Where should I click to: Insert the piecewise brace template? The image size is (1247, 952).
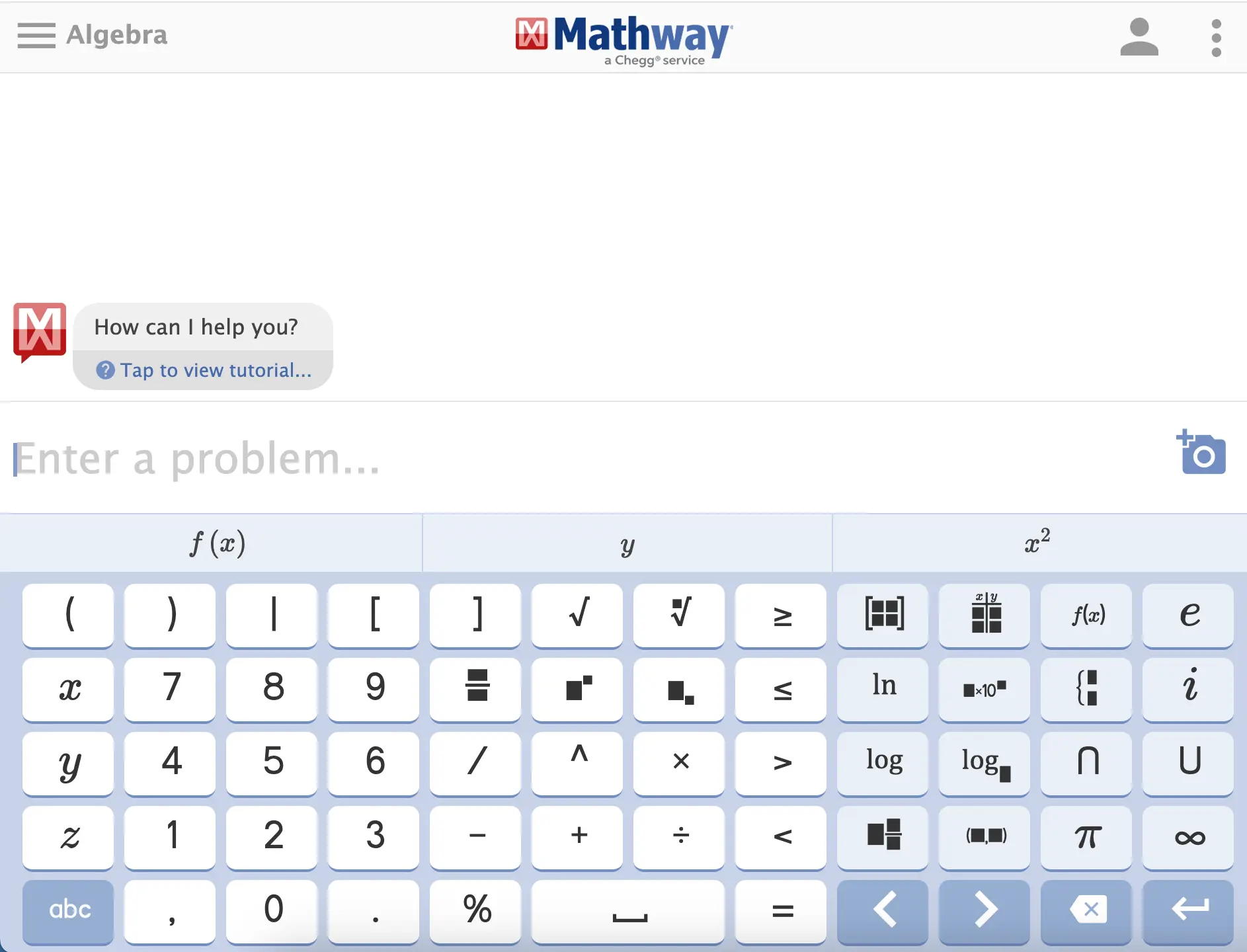[1088, 689]
